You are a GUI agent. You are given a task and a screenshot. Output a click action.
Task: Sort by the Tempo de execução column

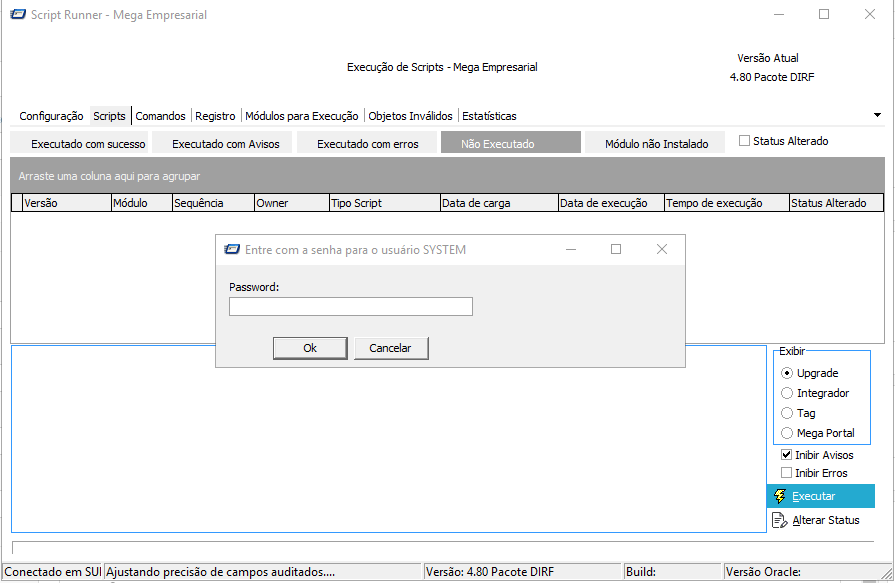point(727,203)
